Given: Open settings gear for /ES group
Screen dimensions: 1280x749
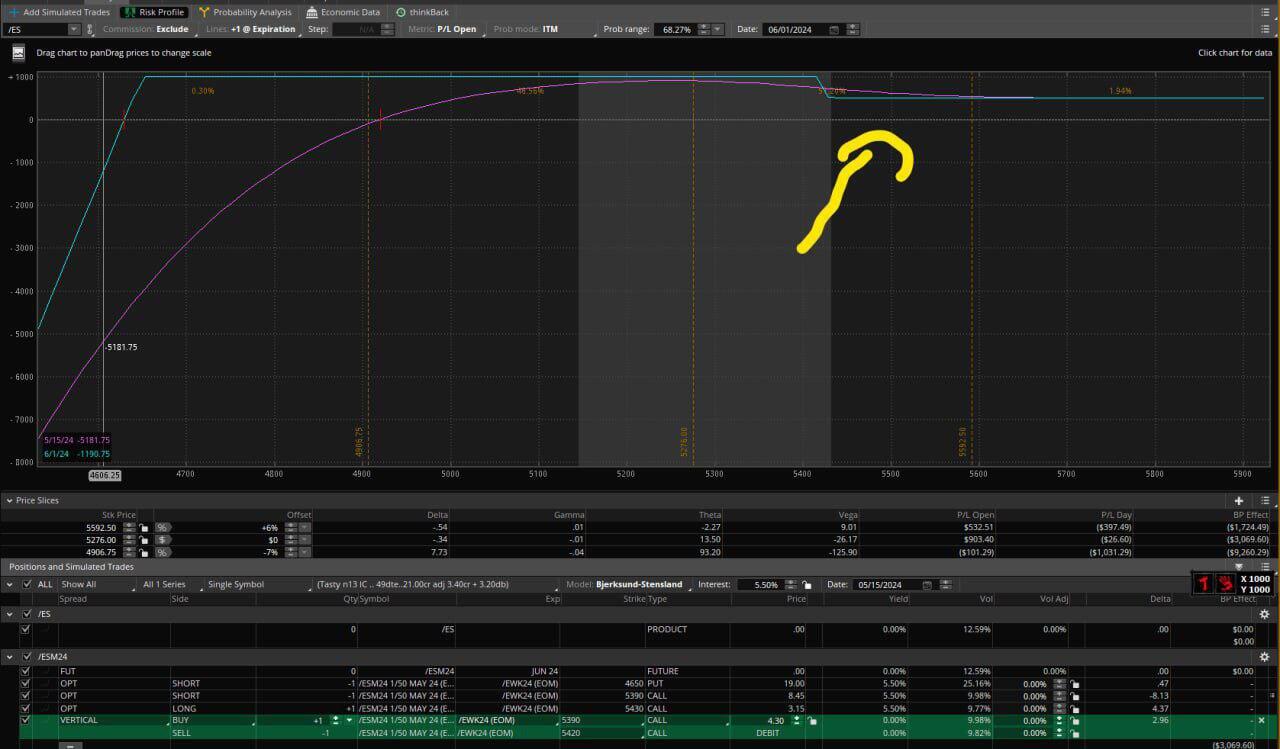Looking at the screenshot, I should tap(1264, 614).
